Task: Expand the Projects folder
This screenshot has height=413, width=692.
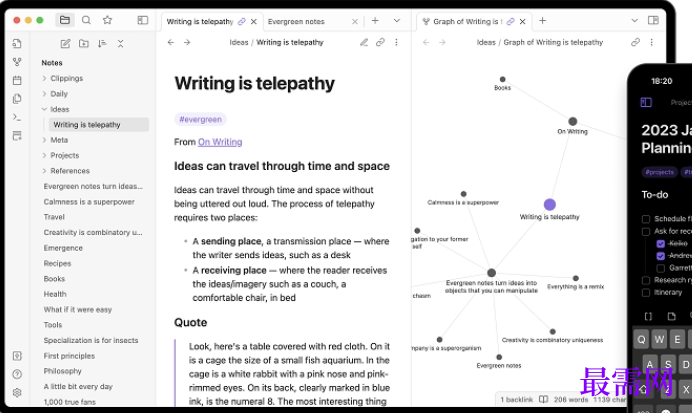Action: (x=44, y=155)
